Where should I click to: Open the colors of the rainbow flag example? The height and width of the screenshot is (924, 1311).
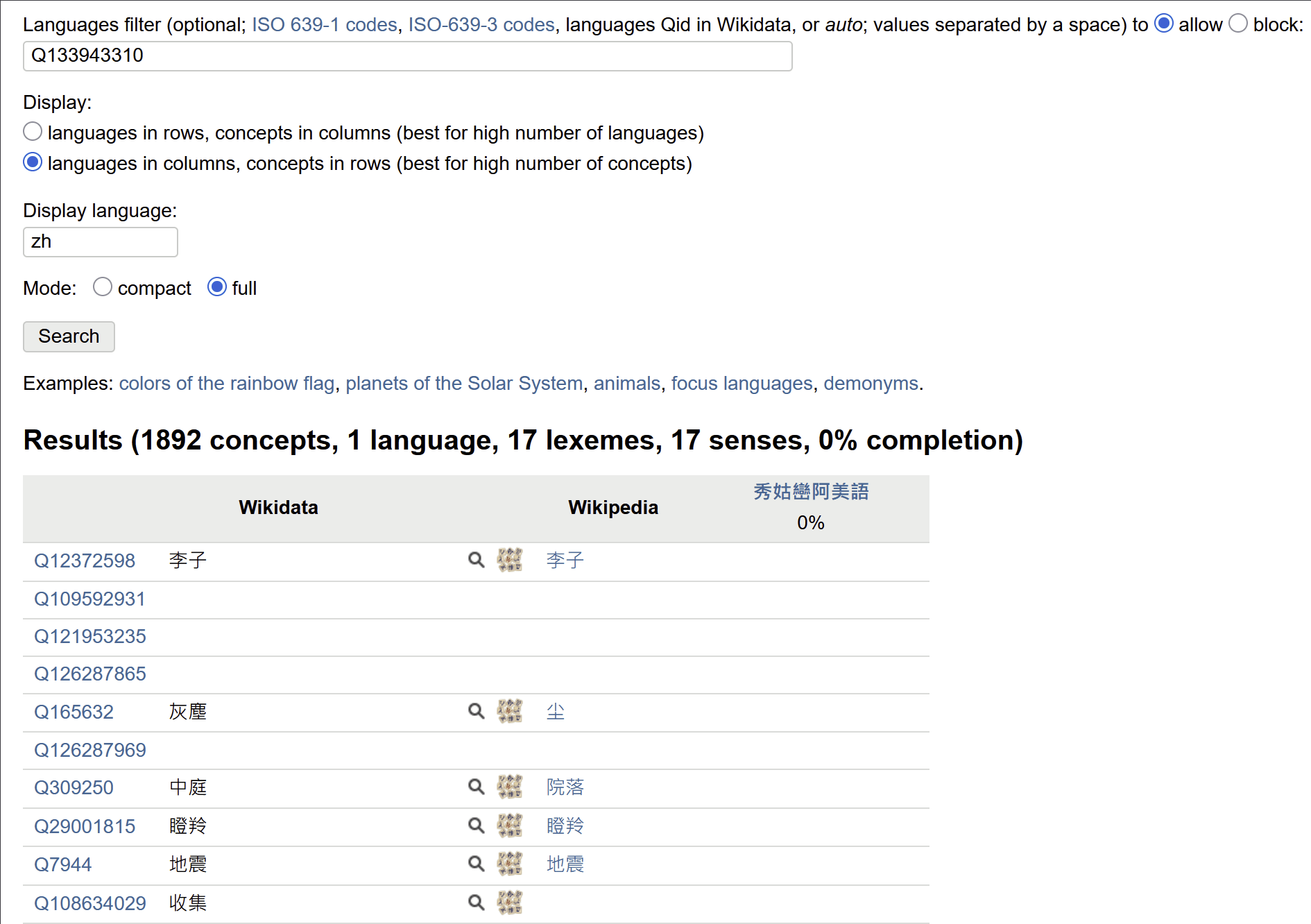(x=227, y=384)
